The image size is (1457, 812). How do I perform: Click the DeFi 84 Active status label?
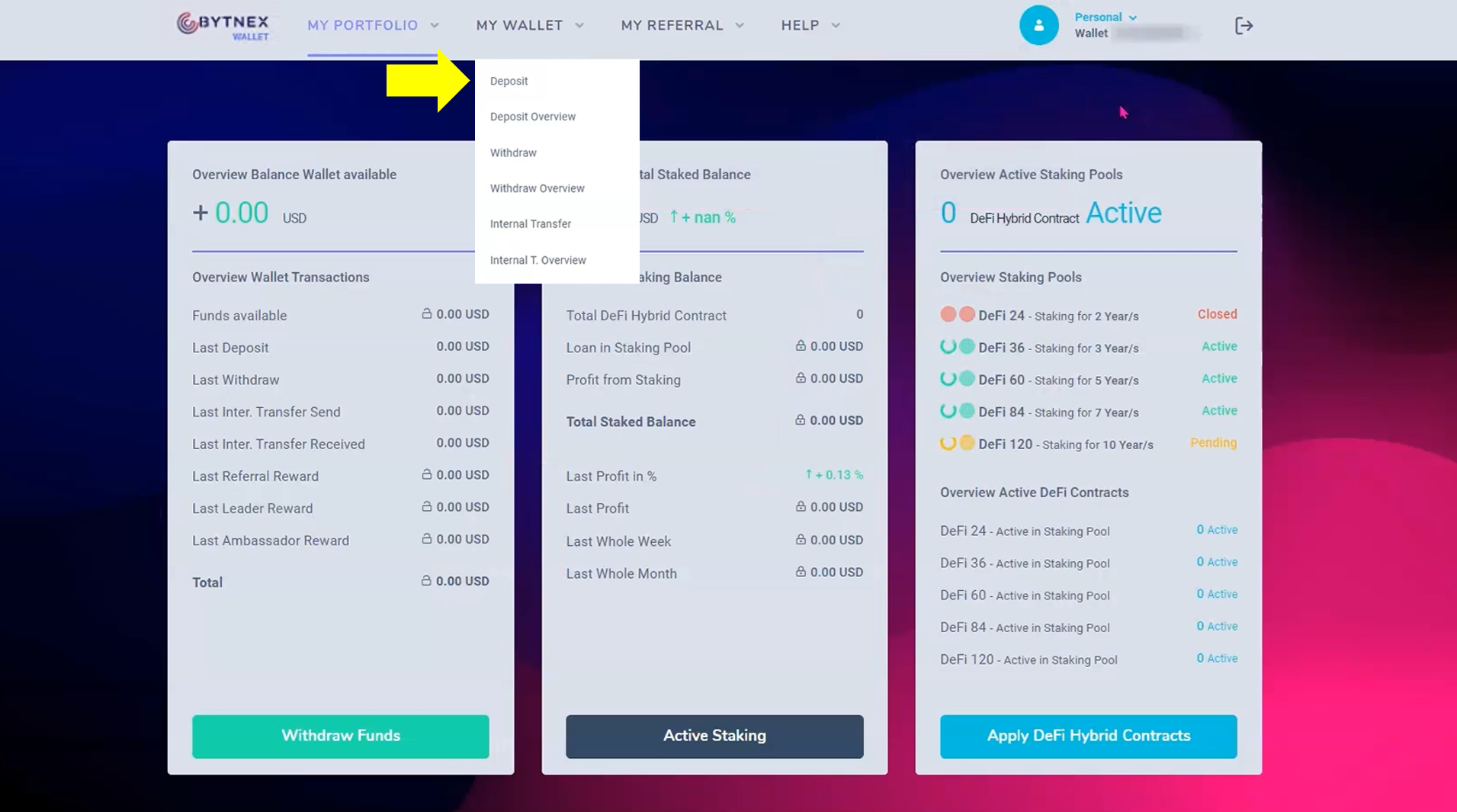click(1218, 411)
